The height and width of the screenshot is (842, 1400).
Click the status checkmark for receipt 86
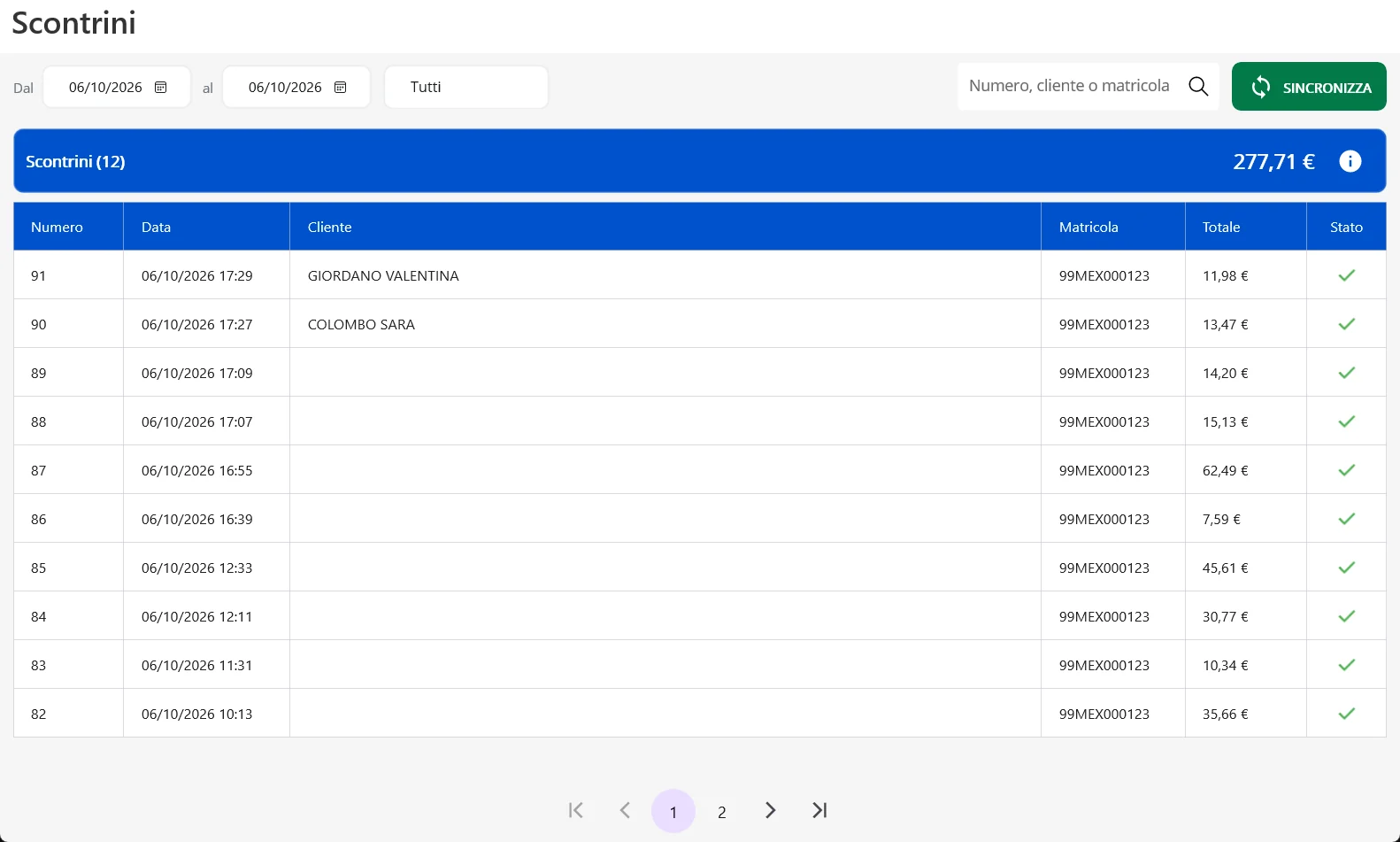point(1346,519)
